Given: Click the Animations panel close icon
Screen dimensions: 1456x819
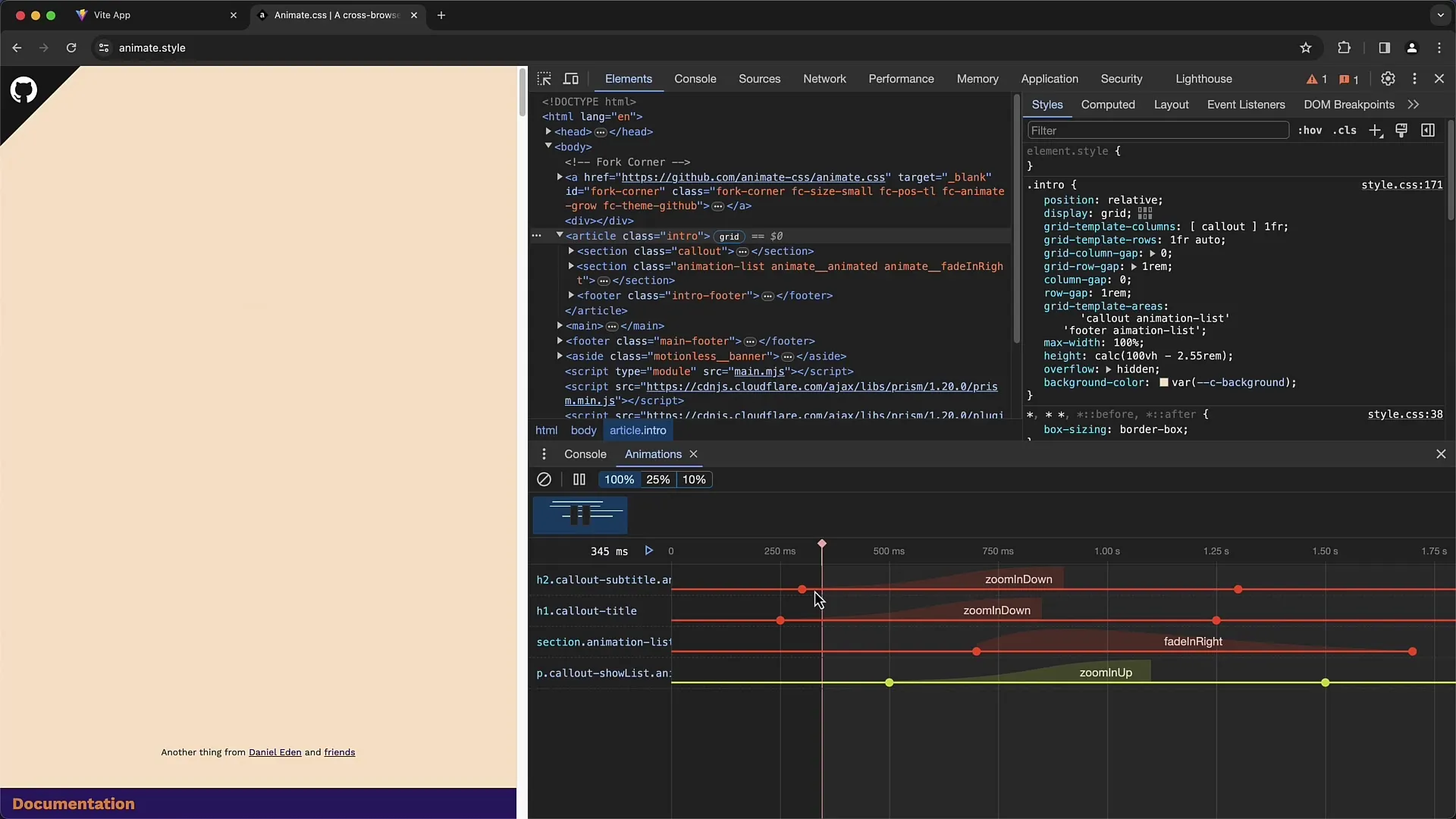Looking at the screenshot, I should 693,454.
